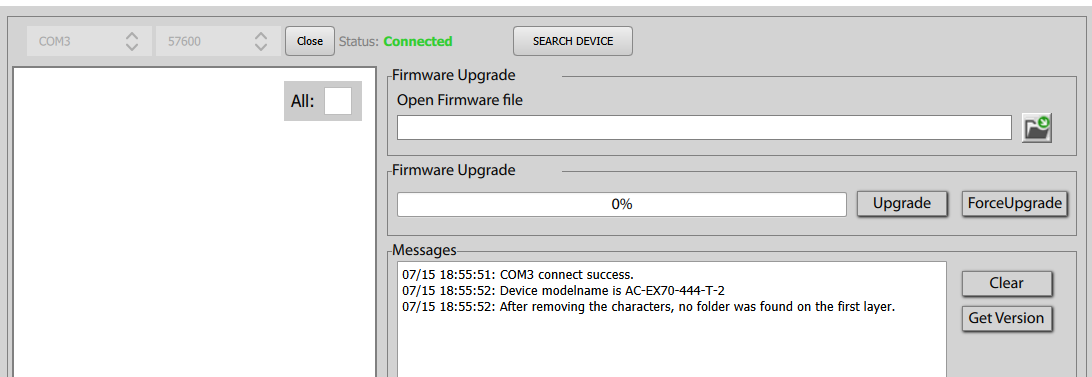1092x377 pixels.
Task: Open the firmware file browse folder icon
Action: [x=1036, y=128]
